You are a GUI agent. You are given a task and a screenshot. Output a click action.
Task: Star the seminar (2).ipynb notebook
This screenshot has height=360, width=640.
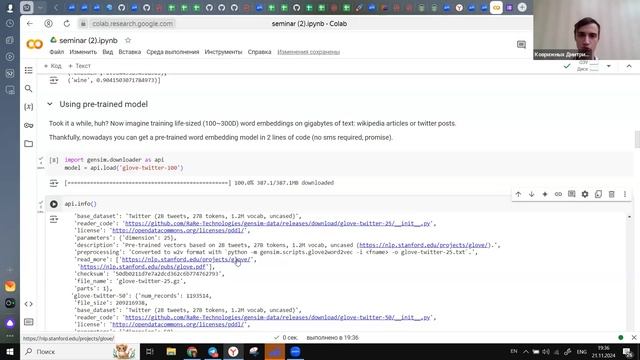pos(128,40)
